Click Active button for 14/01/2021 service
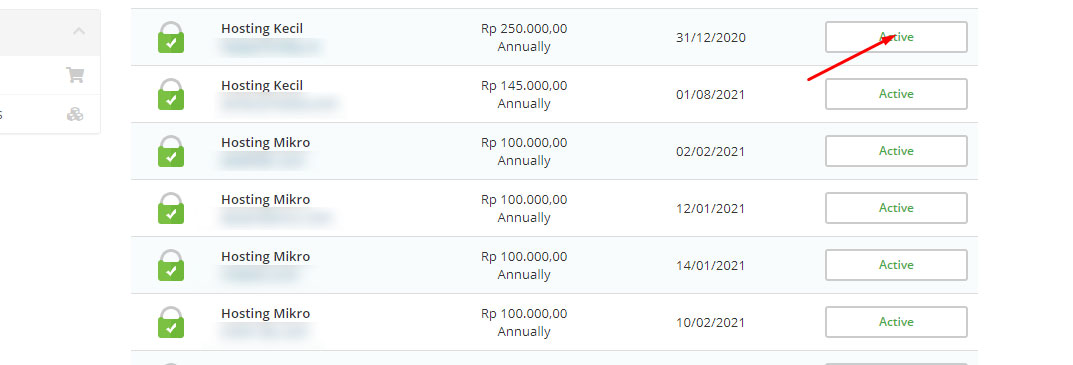Screen dimensions: 1073x365 coord(896,264)
